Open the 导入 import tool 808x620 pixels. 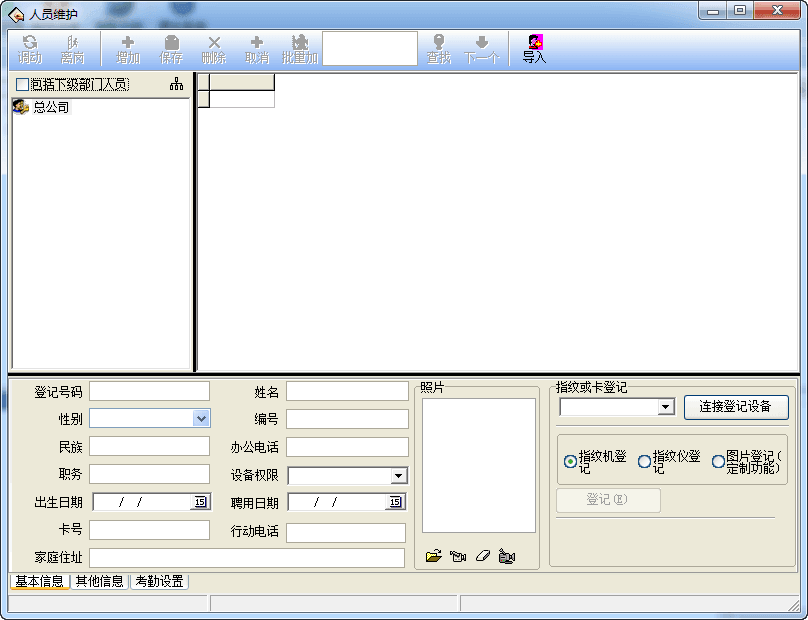[534, 49]
